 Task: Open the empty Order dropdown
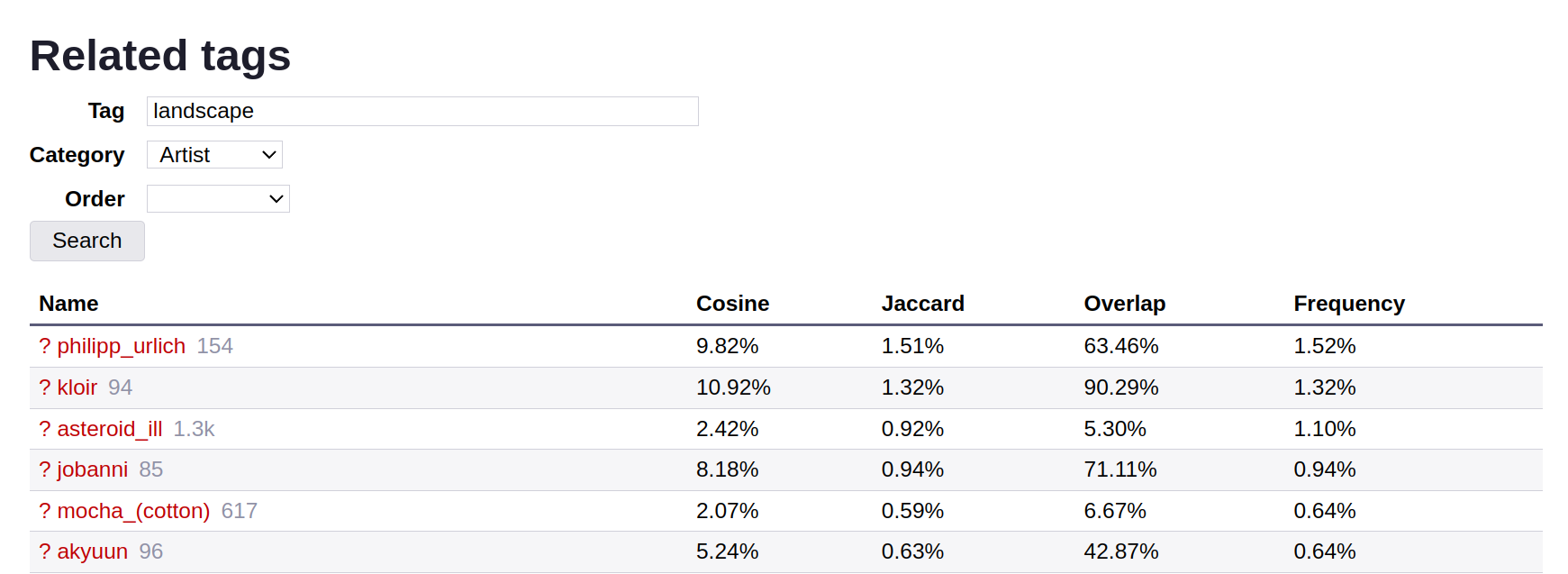tap(218, 199)
